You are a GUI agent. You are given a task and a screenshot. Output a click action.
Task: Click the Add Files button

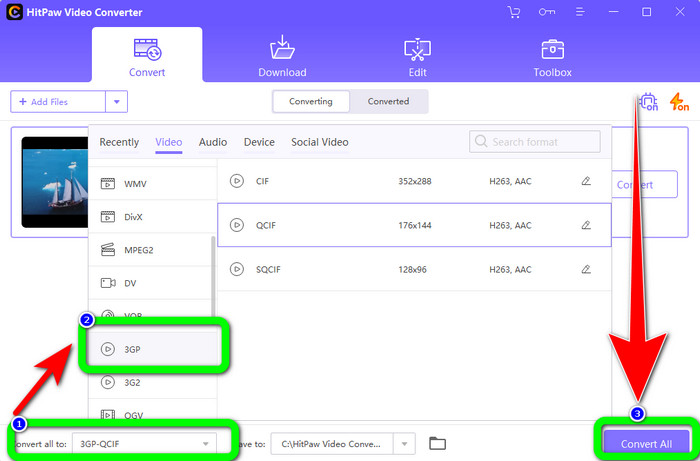pyautogui.click(x=58, y=102)
